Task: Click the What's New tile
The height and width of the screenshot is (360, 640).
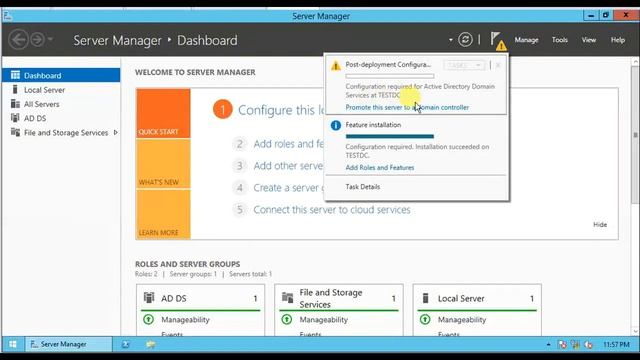Action: (163, 164)
